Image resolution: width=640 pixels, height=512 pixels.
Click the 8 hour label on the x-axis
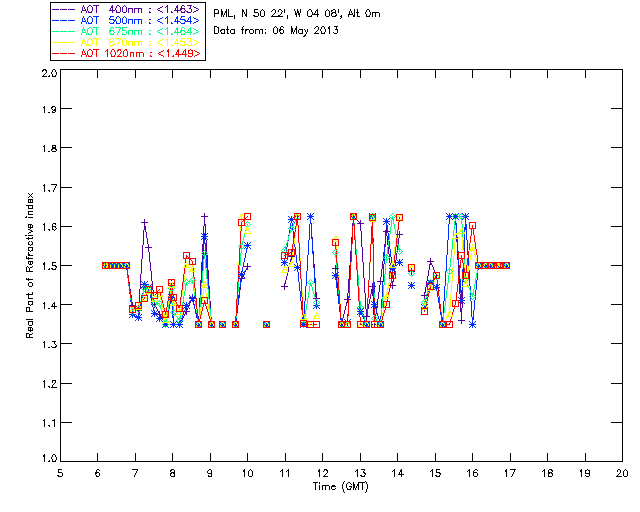pyautogui.click(x=173, y=473)
